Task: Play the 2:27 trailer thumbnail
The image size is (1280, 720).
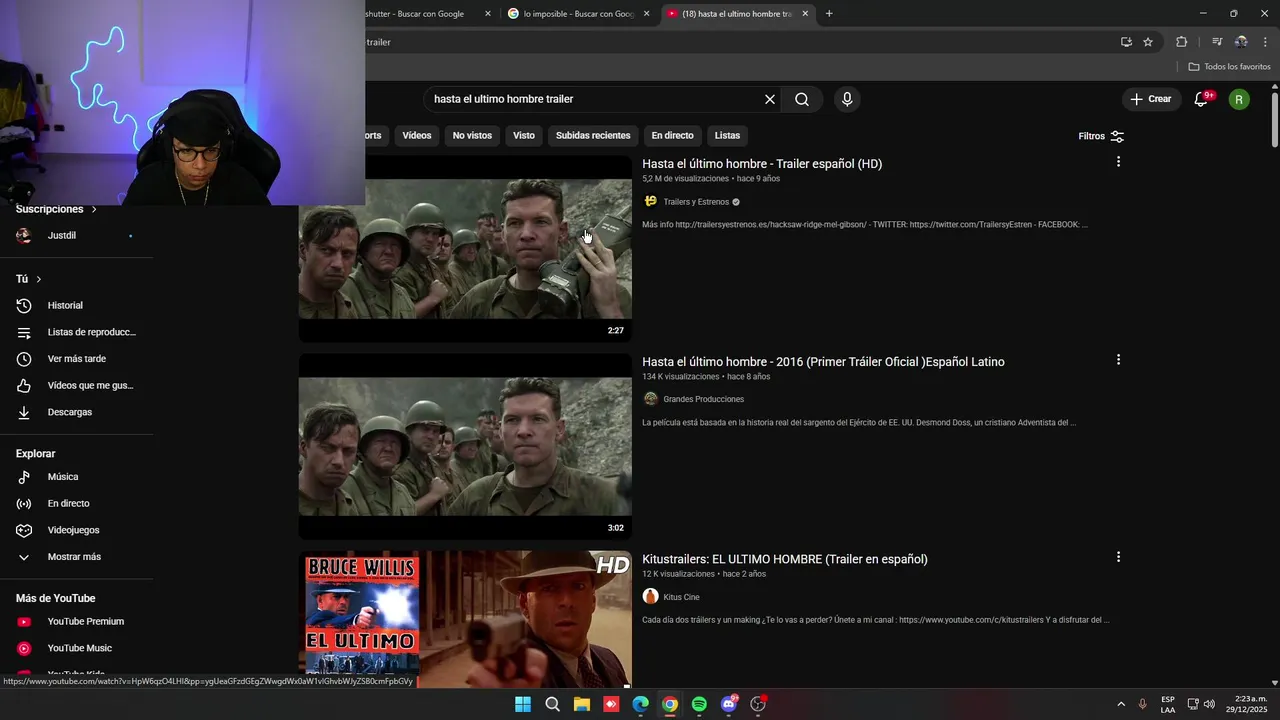Action: coord(465,249)
